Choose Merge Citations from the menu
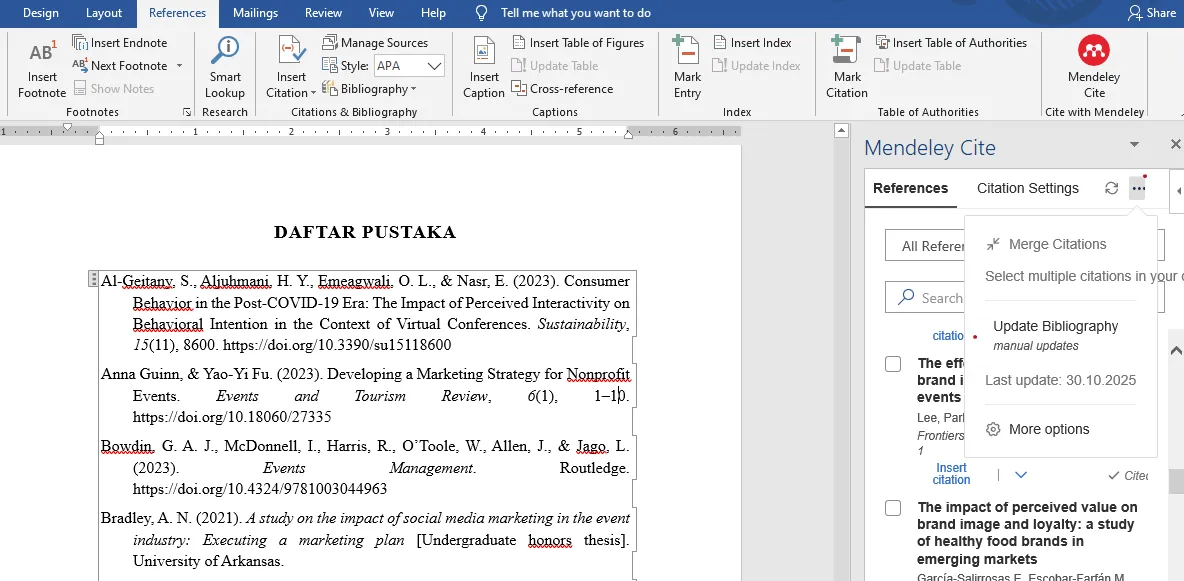This screenshot has width=1184, height=581. coord(1056,244)
